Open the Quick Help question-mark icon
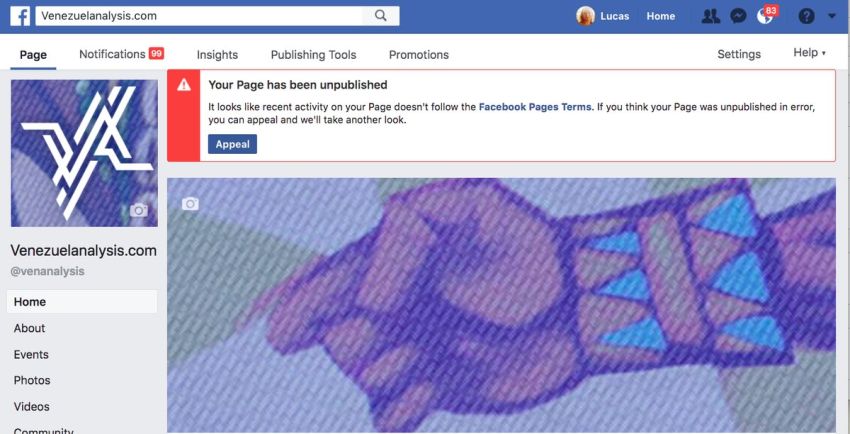The height and width of the screenshot is (434, 850). point(806,16)
